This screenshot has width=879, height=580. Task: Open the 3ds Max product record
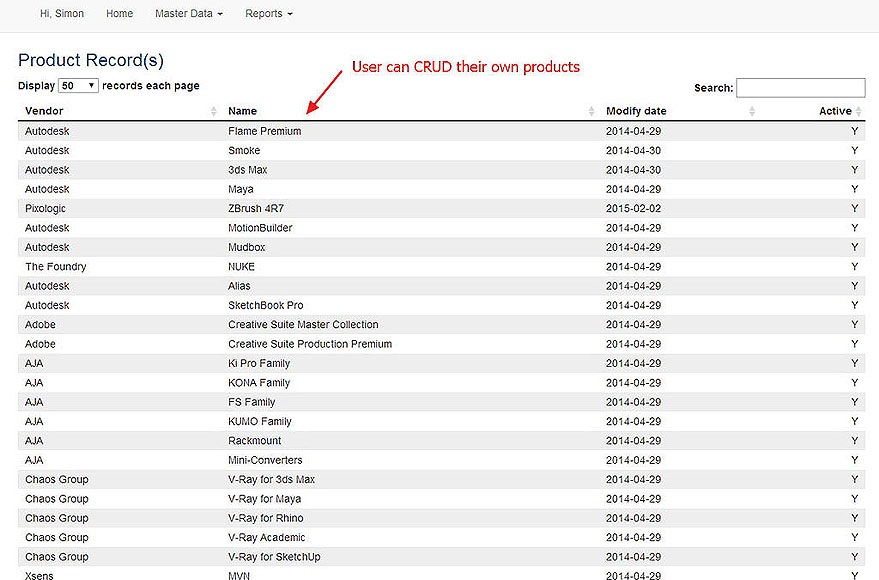pos(247,170)
